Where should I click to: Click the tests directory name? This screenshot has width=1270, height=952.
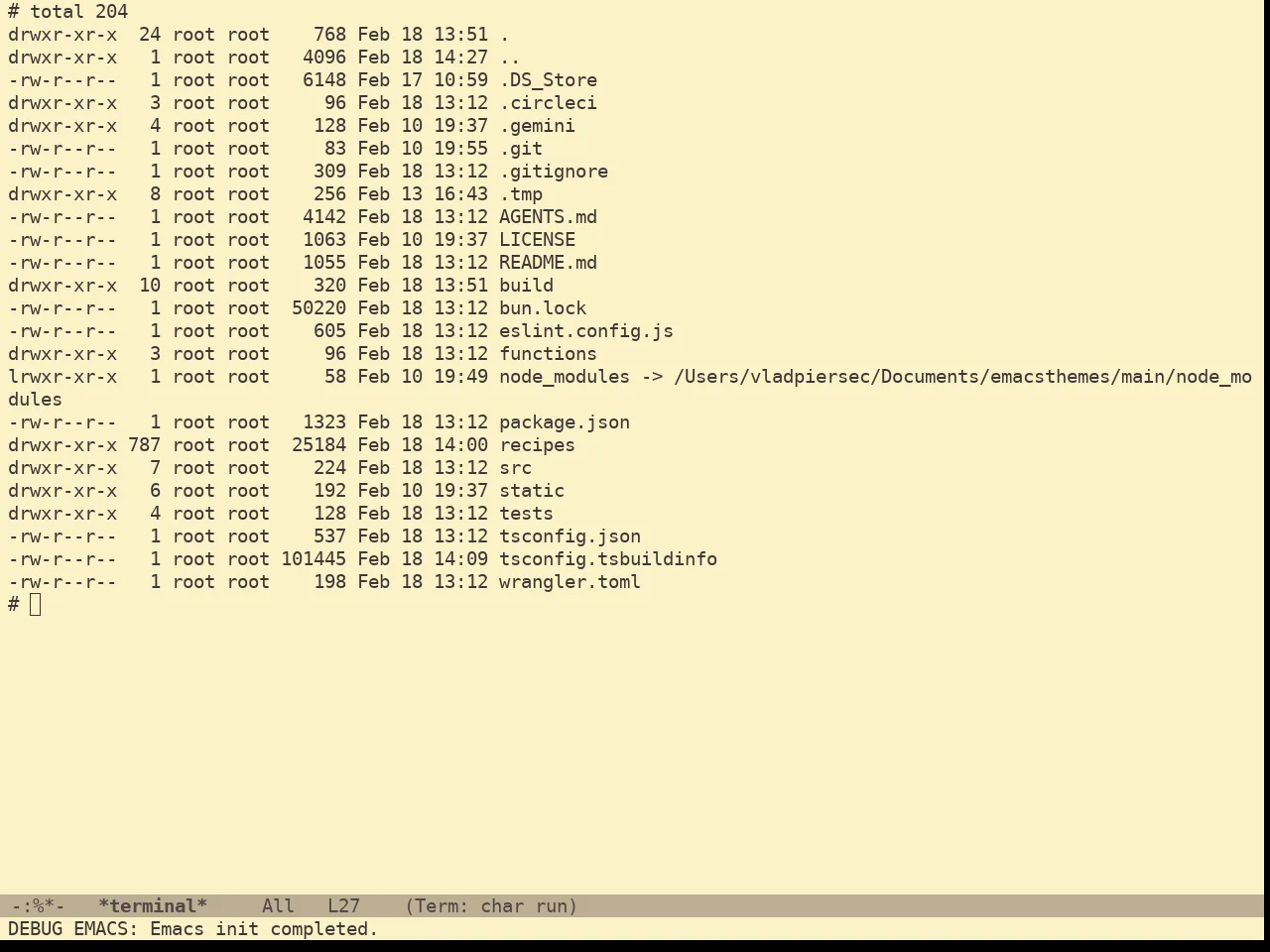pyautogui.click(x=526, y=514)
